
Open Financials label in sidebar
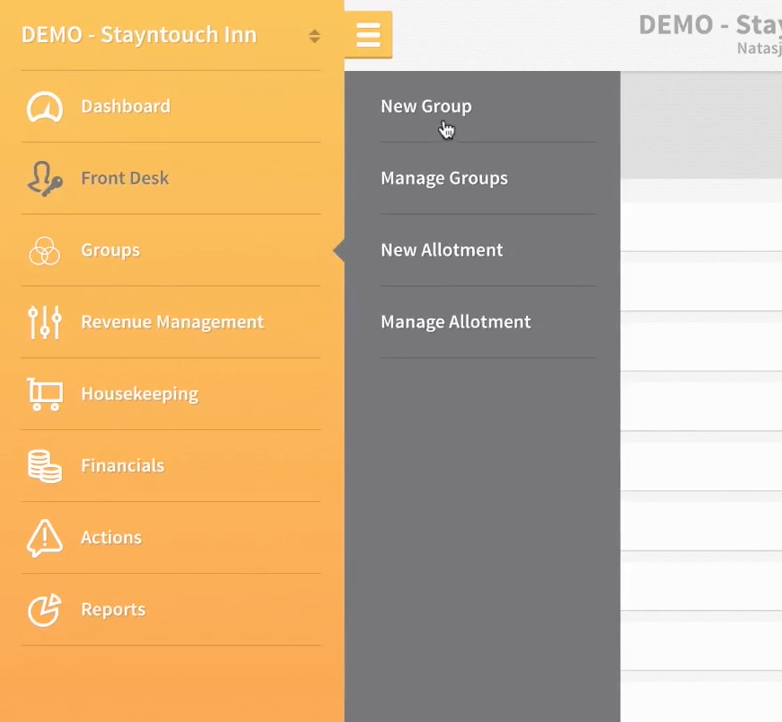pos(123,466)
